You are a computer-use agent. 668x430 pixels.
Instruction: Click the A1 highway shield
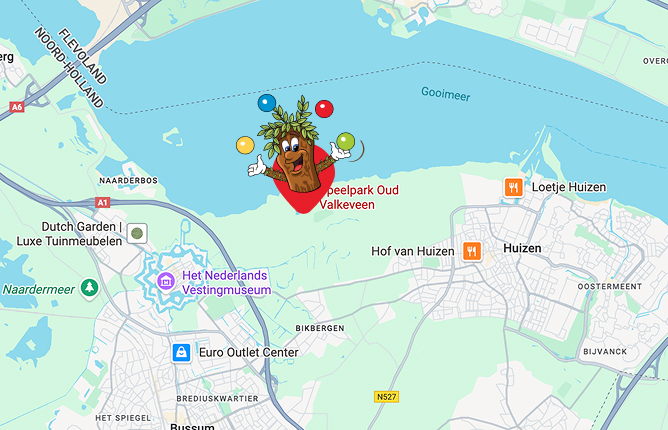point(102,202)
